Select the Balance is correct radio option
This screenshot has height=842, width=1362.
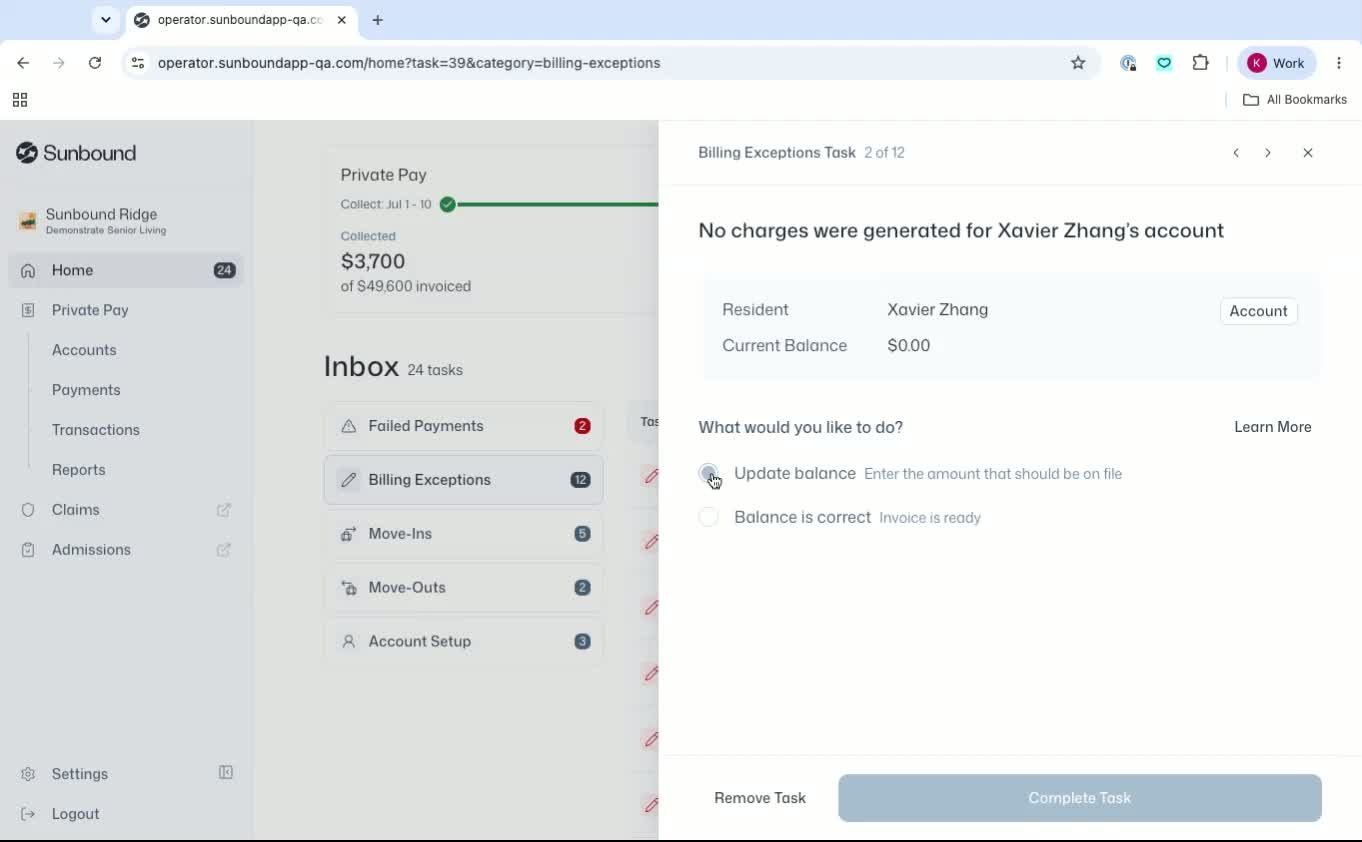(x=708, y=517)
